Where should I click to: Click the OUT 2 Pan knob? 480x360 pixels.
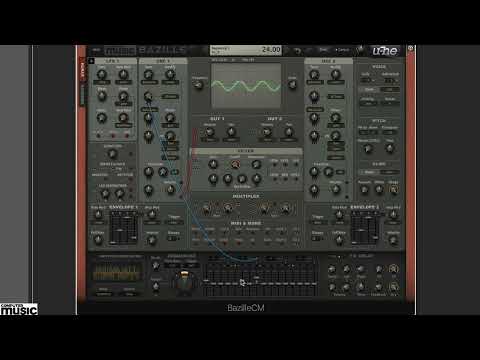tap(289, 132)
